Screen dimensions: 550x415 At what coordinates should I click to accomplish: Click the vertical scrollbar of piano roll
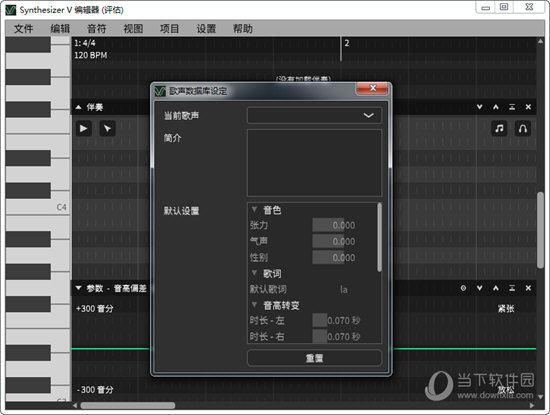(541, 230)
